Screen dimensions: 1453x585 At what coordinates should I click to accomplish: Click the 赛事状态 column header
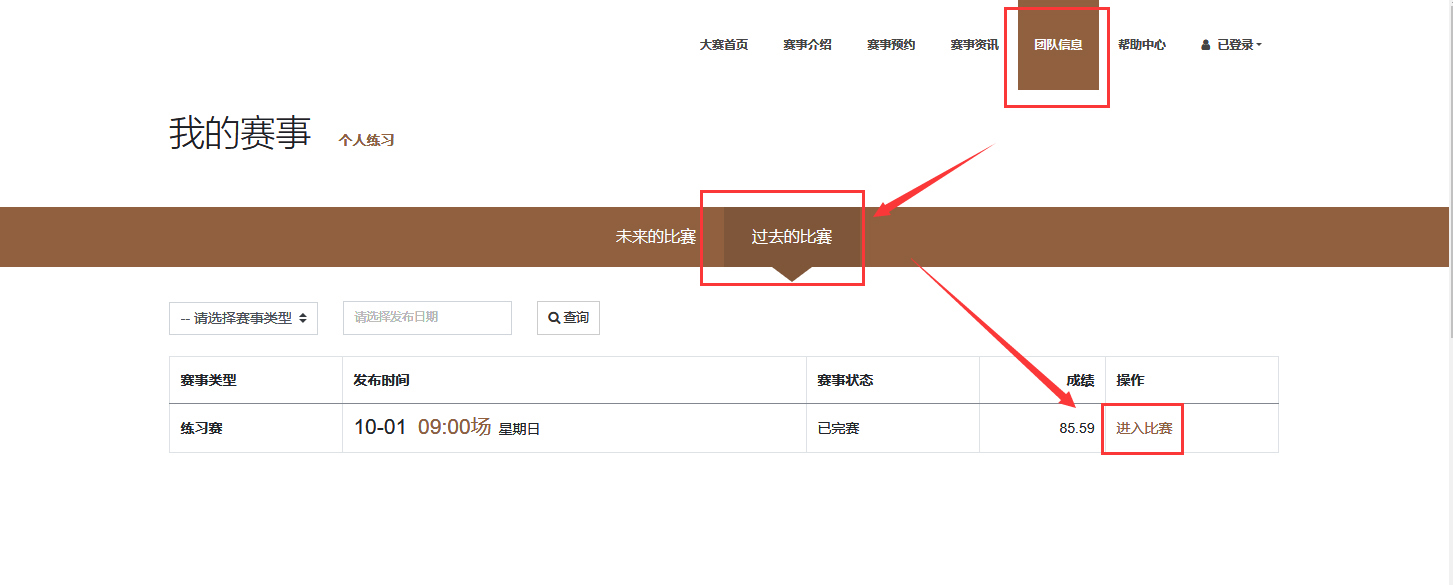[845, 380]
